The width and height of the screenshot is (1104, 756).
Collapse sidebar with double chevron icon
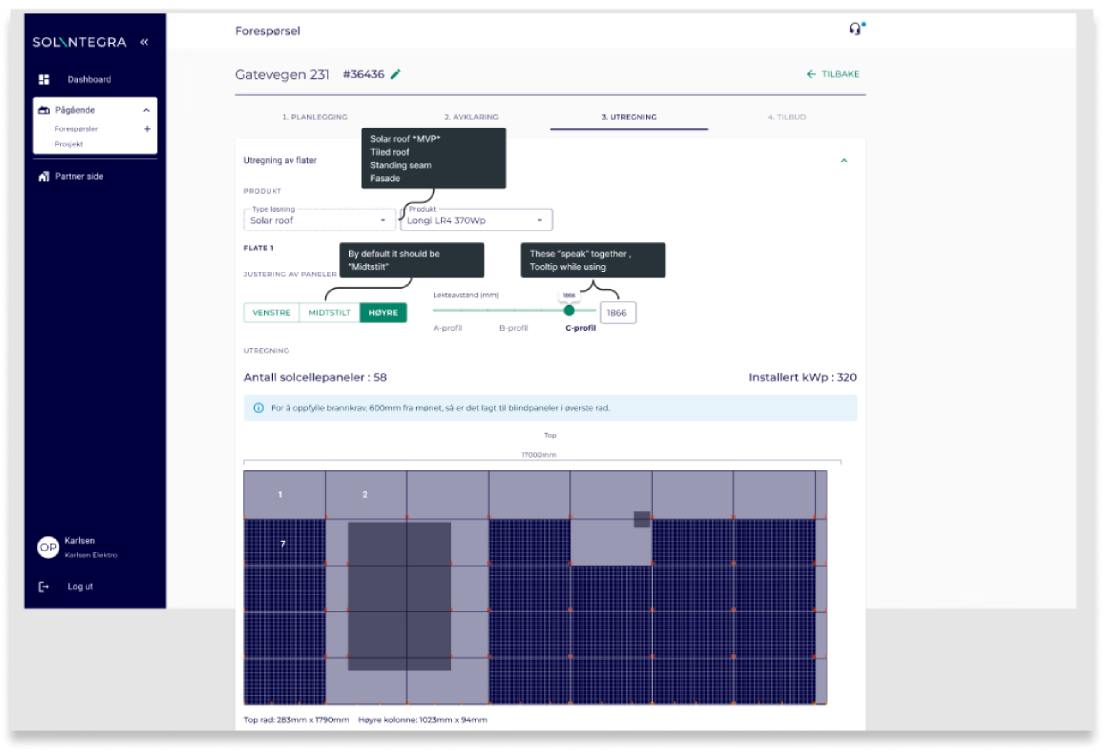coord(144,42)
